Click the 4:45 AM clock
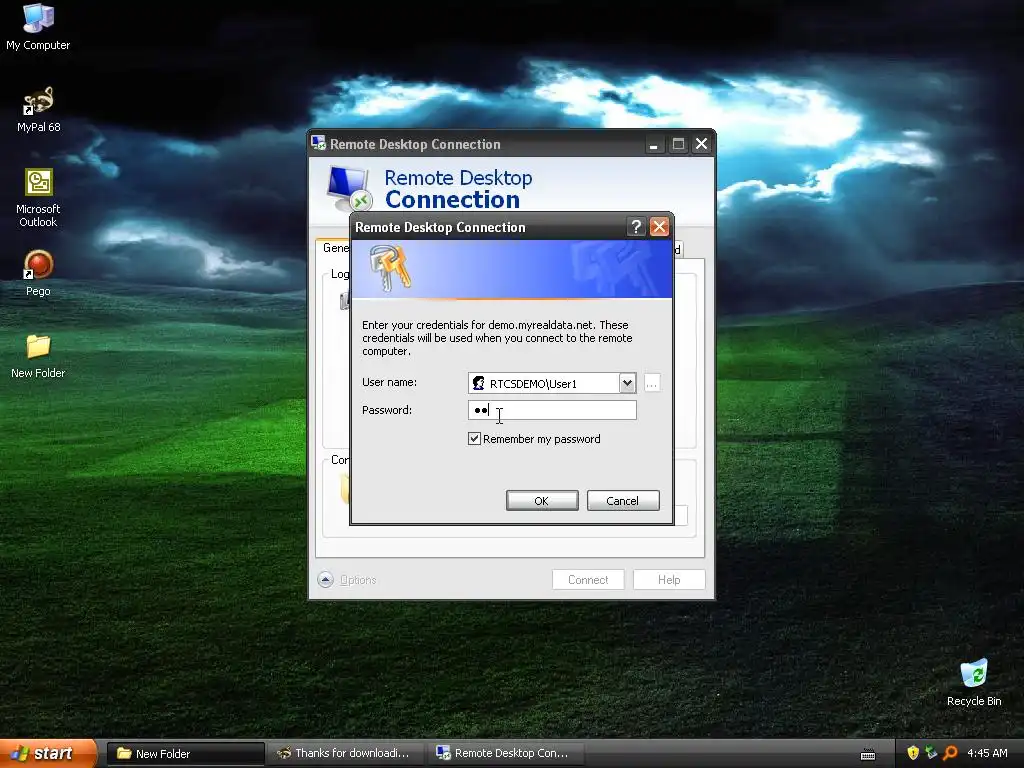The image size is (1024, 768). [x=987, y=753]
